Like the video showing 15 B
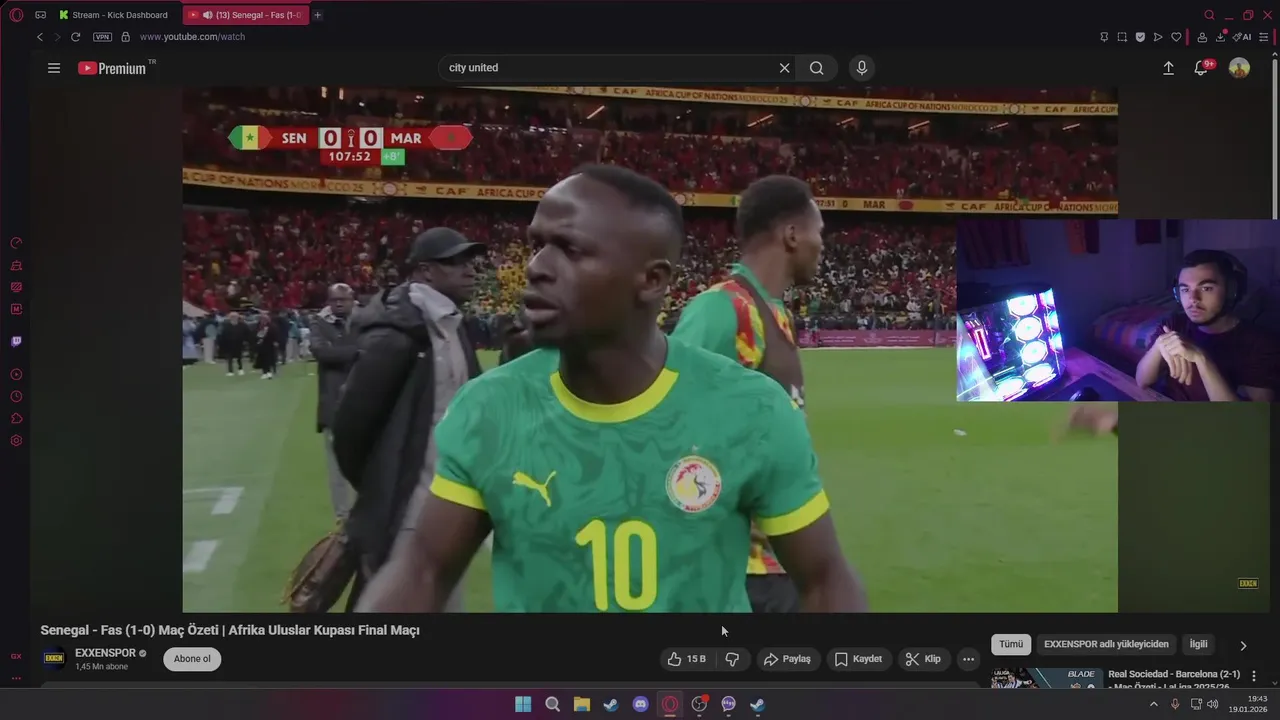 (x=686, y=659)
